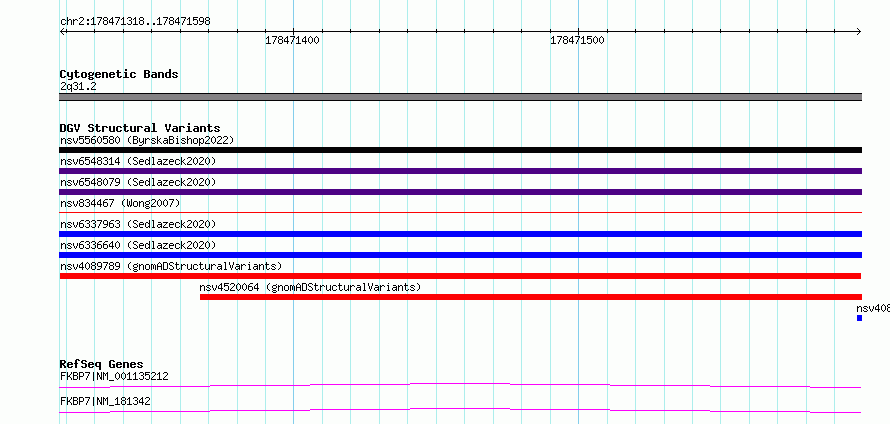Open nsv6337963 (Sedlazeck2020) variant label

click(x=138, y=224)
